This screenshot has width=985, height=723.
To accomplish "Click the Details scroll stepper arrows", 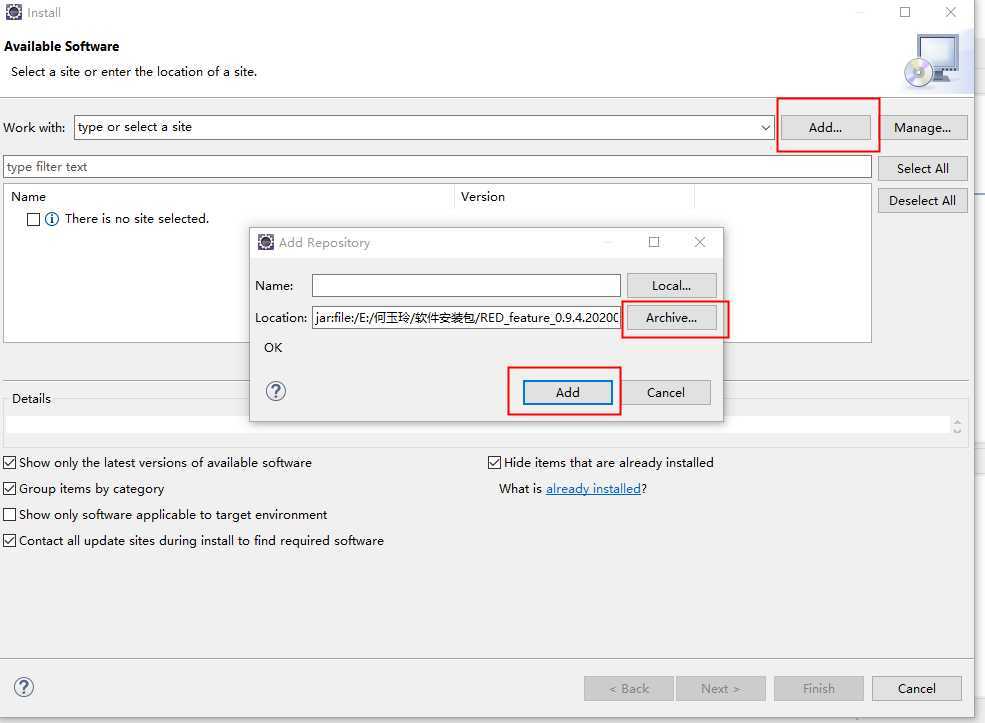I will 957,427.
